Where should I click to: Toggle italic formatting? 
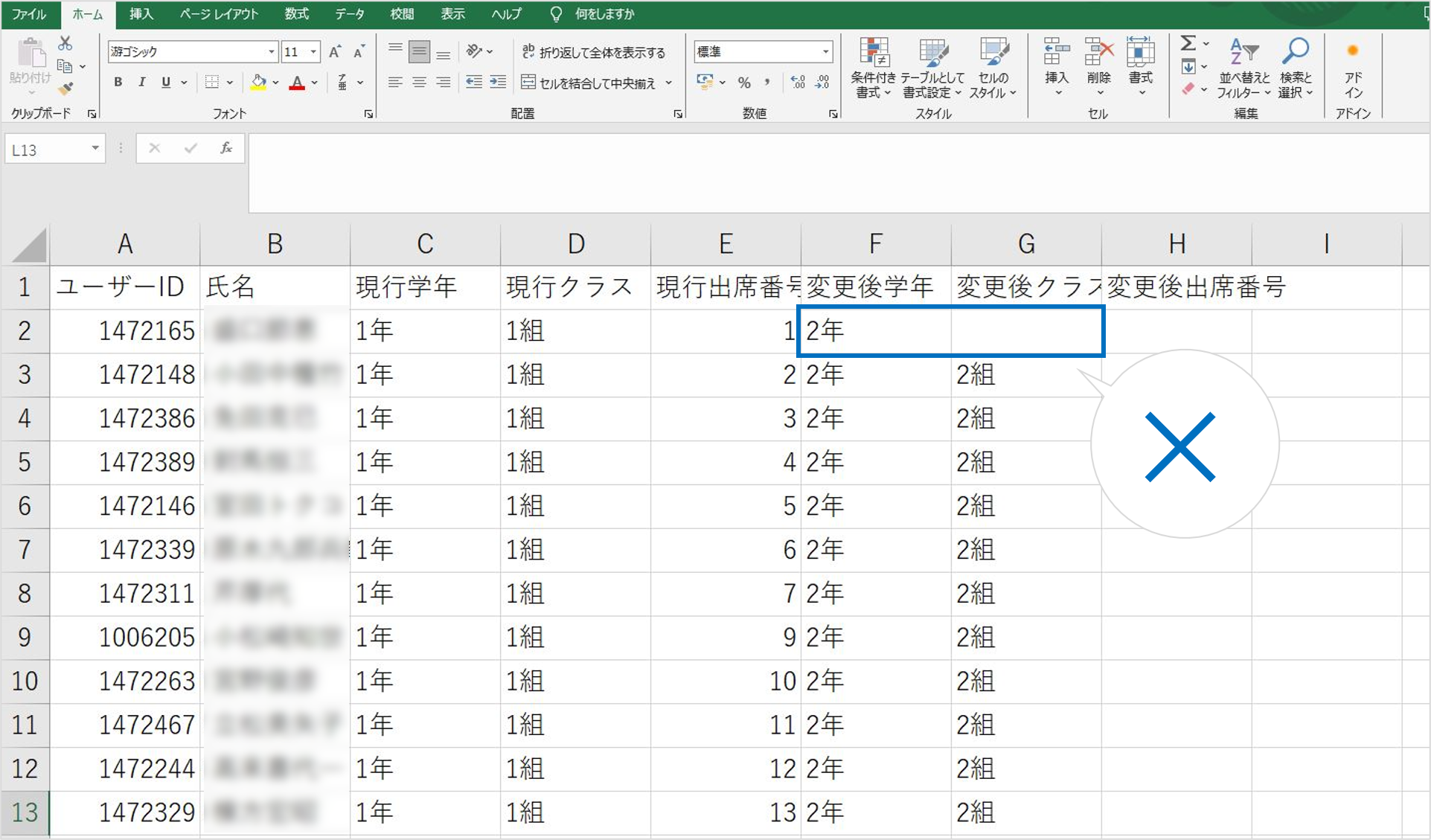[x=141, y=83]
